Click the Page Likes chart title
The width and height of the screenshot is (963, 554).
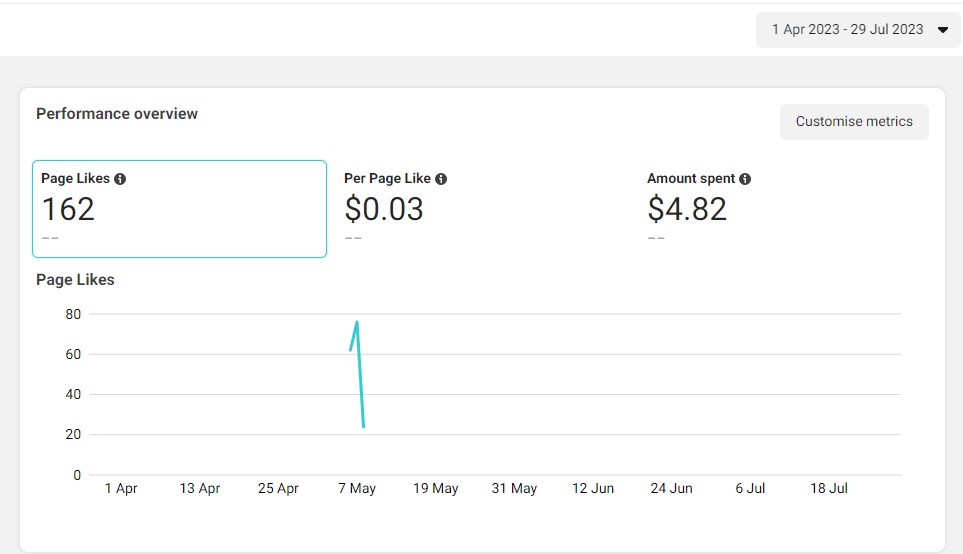tap(75, 279)
